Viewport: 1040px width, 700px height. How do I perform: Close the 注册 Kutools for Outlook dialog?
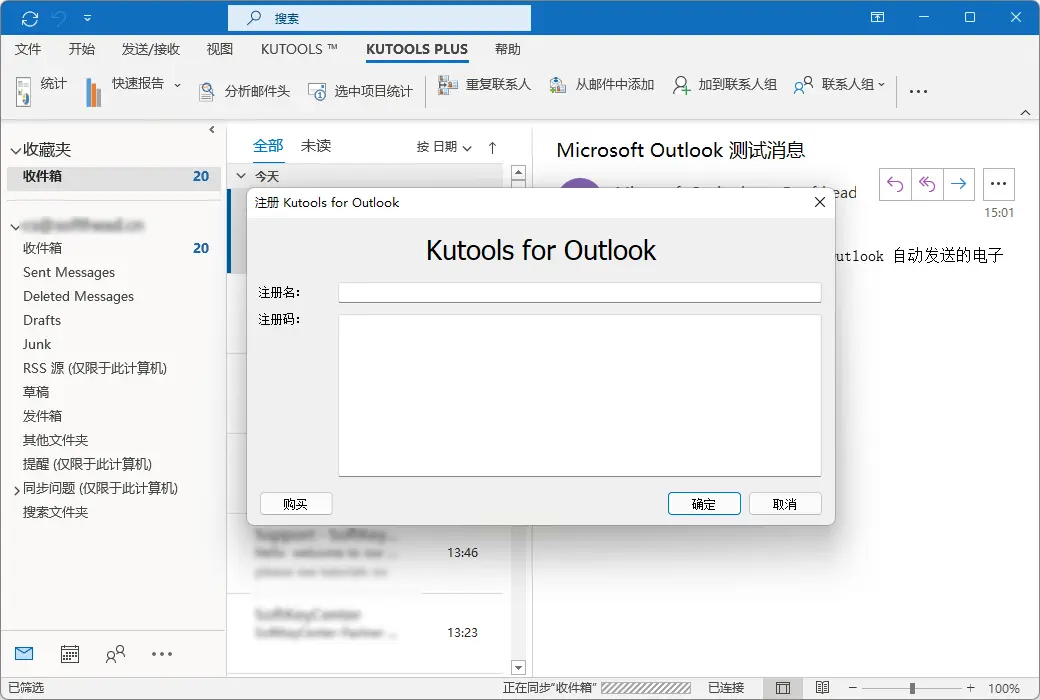click(x=820, y=202)
